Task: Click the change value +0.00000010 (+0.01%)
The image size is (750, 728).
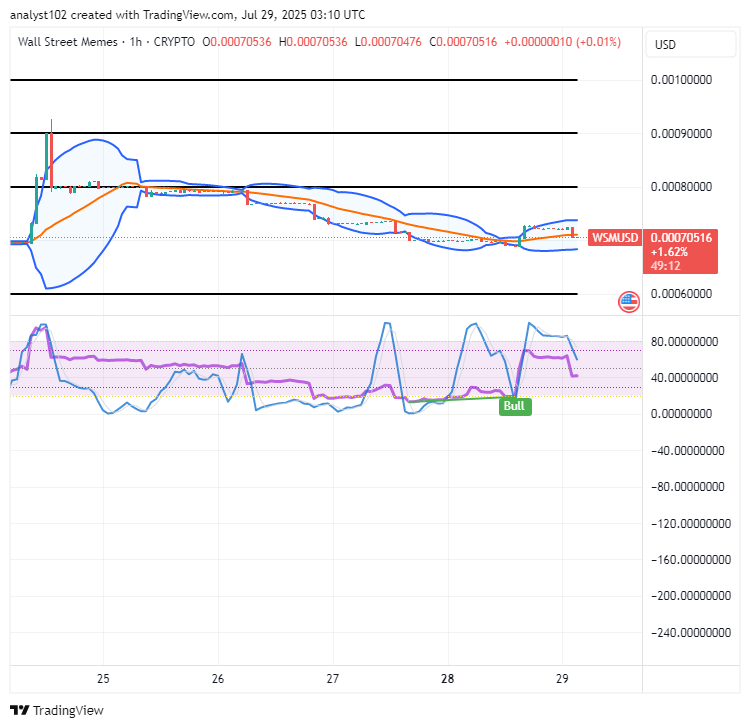Action: pyautogui.click(x=562, y=42)
